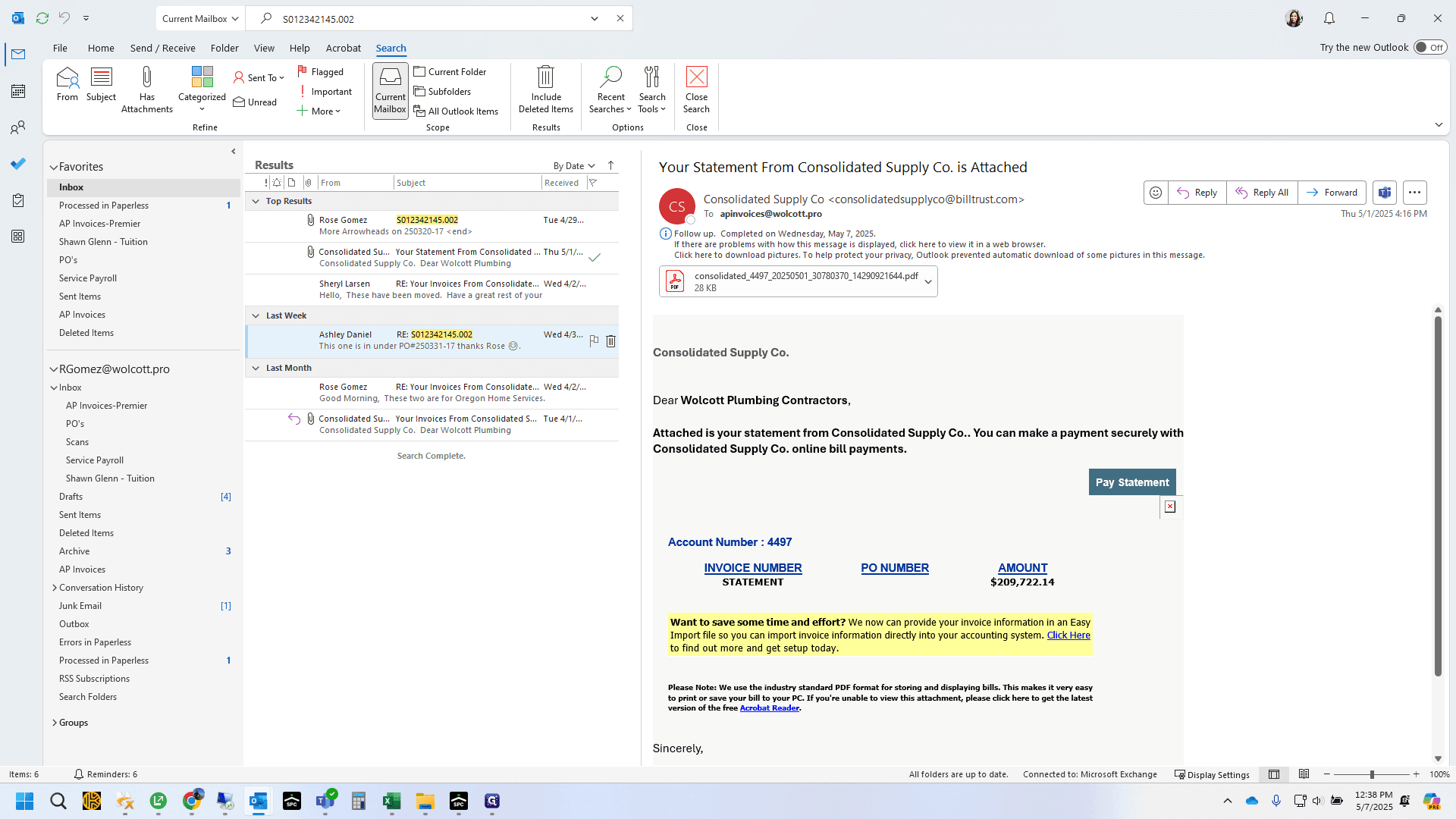Expand search box options chevron
Viewport: 1456px width, 819px height.
595,18
